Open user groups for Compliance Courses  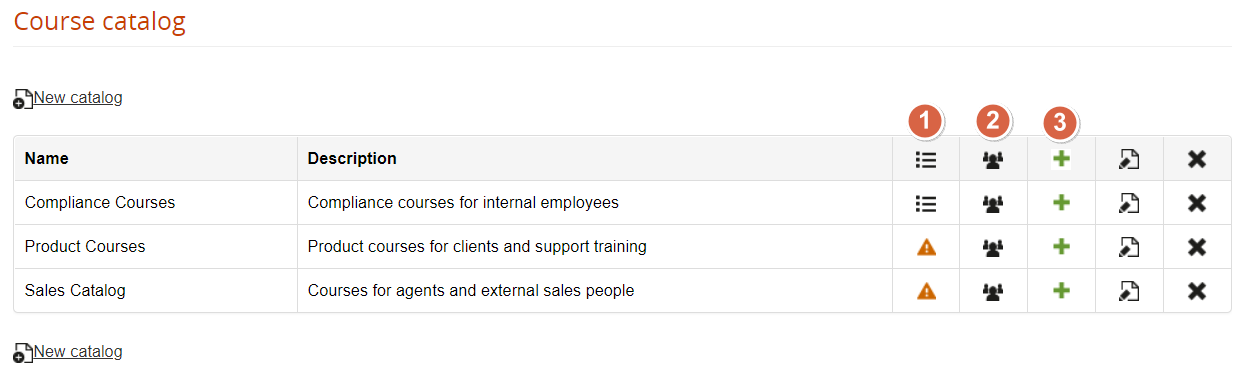[x=993, y=203]
